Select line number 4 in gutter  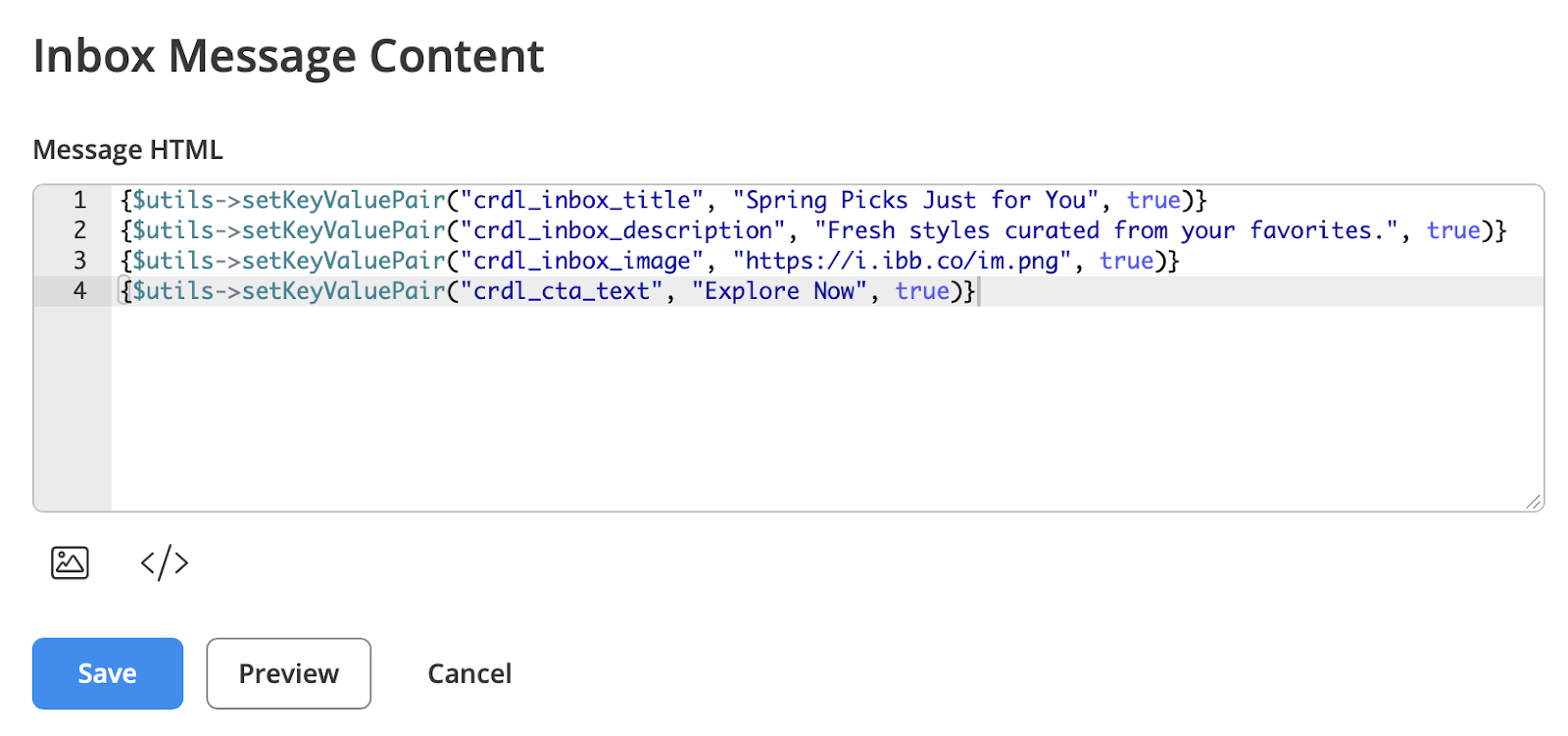click(80, 291)
